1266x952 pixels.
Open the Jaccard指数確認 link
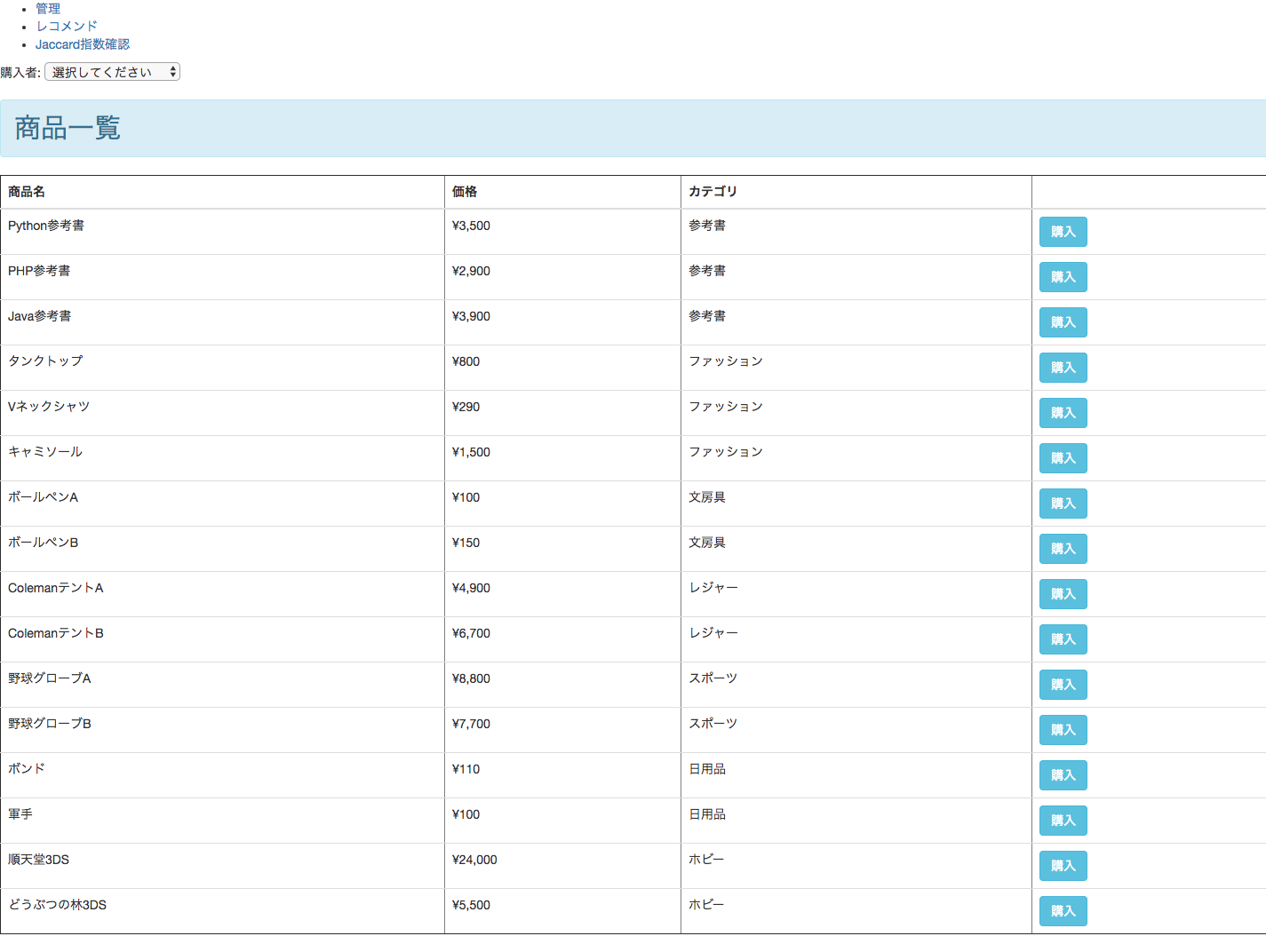(x=83, y=44)
